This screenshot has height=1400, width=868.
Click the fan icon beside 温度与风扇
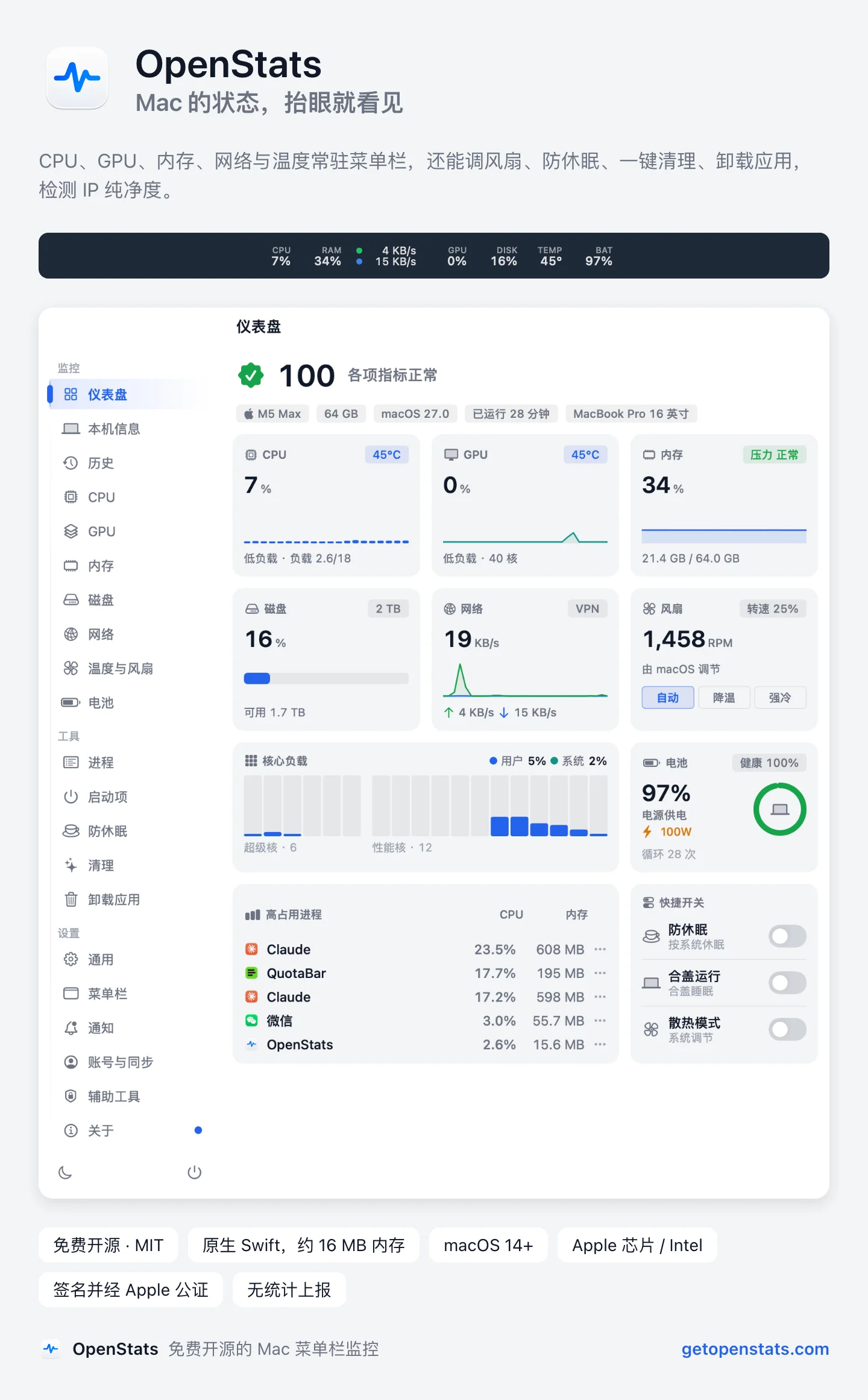coord(71,668)
